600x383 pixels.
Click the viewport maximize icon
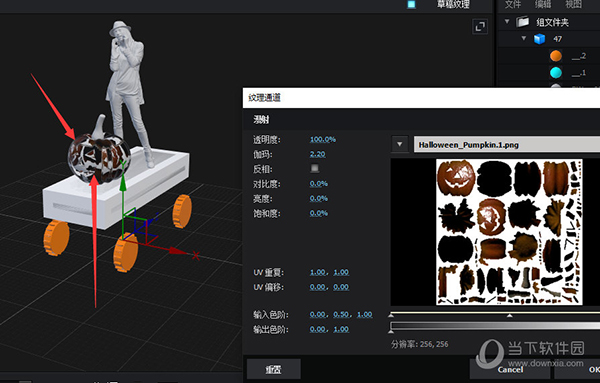click(480, 26)
